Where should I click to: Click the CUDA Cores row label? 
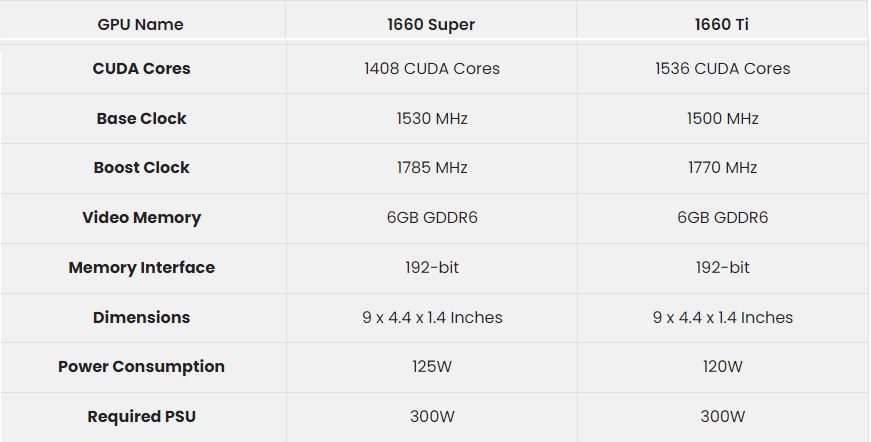point(141,69)
